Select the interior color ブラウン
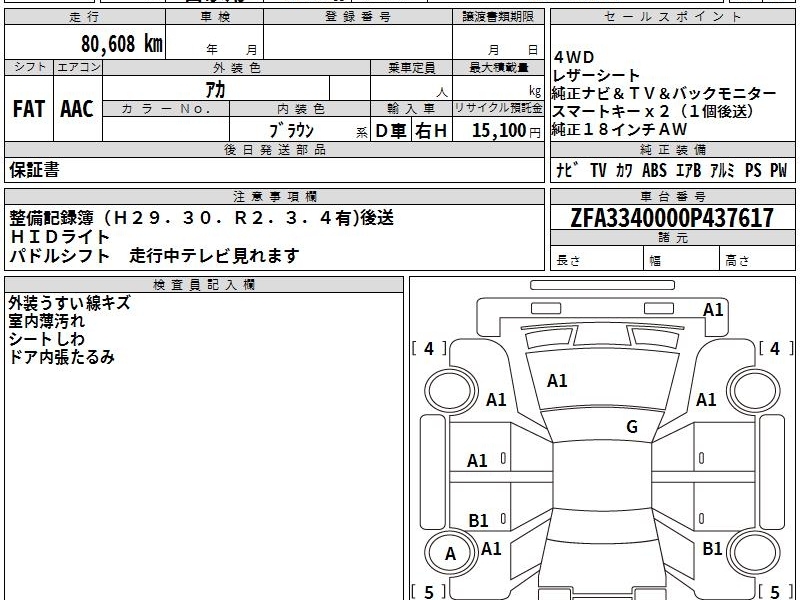Viewport: 800px width, 600px height. pyautogui.click(x=291, y=131)
